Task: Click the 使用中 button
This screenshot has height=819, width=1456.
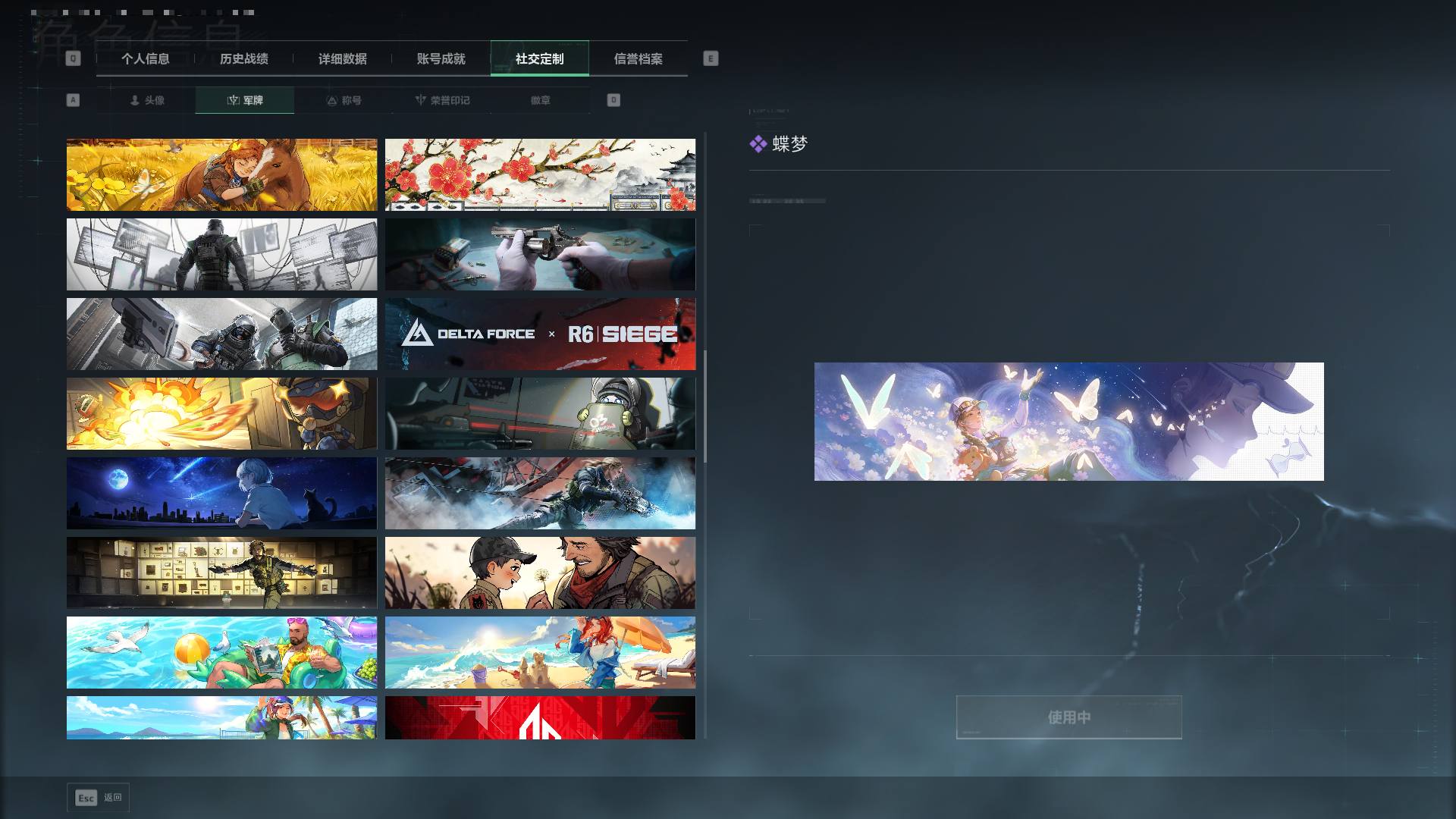Action: [1069, 717]
